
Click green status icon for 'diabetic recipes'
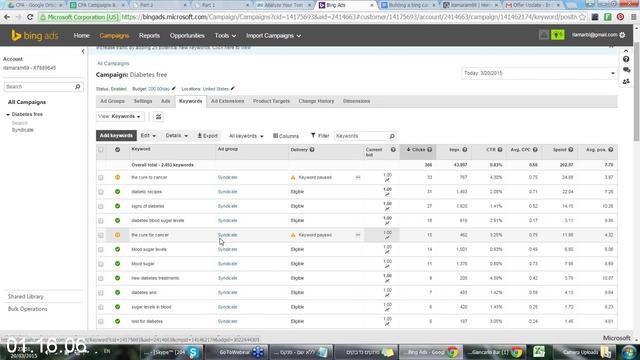(118, 191)
